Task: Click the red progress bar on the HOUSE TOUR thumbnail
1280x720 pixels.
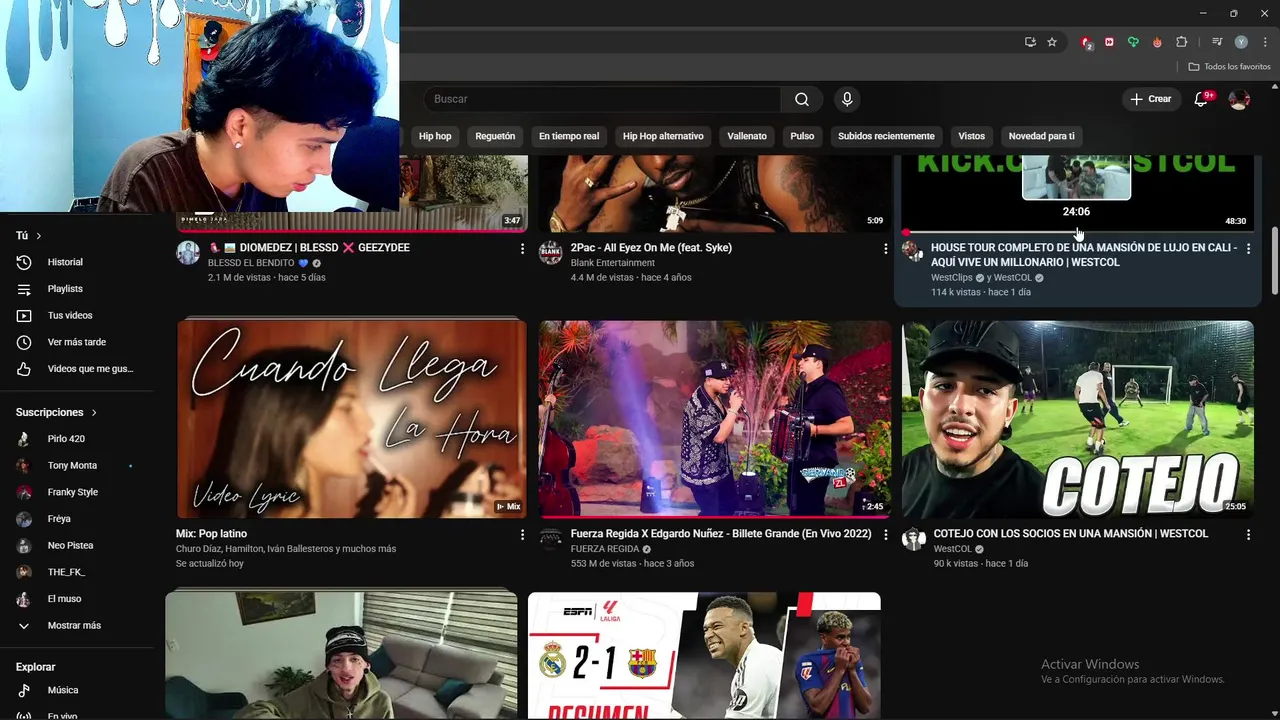Action: coord(1078,232)
